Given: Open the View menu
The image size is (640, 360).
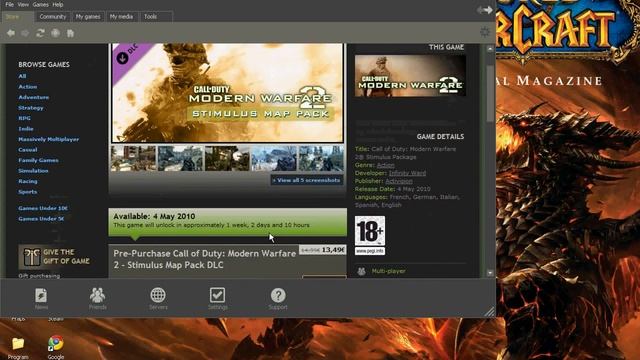Looking at the screenshot, I should pos(23,4).
